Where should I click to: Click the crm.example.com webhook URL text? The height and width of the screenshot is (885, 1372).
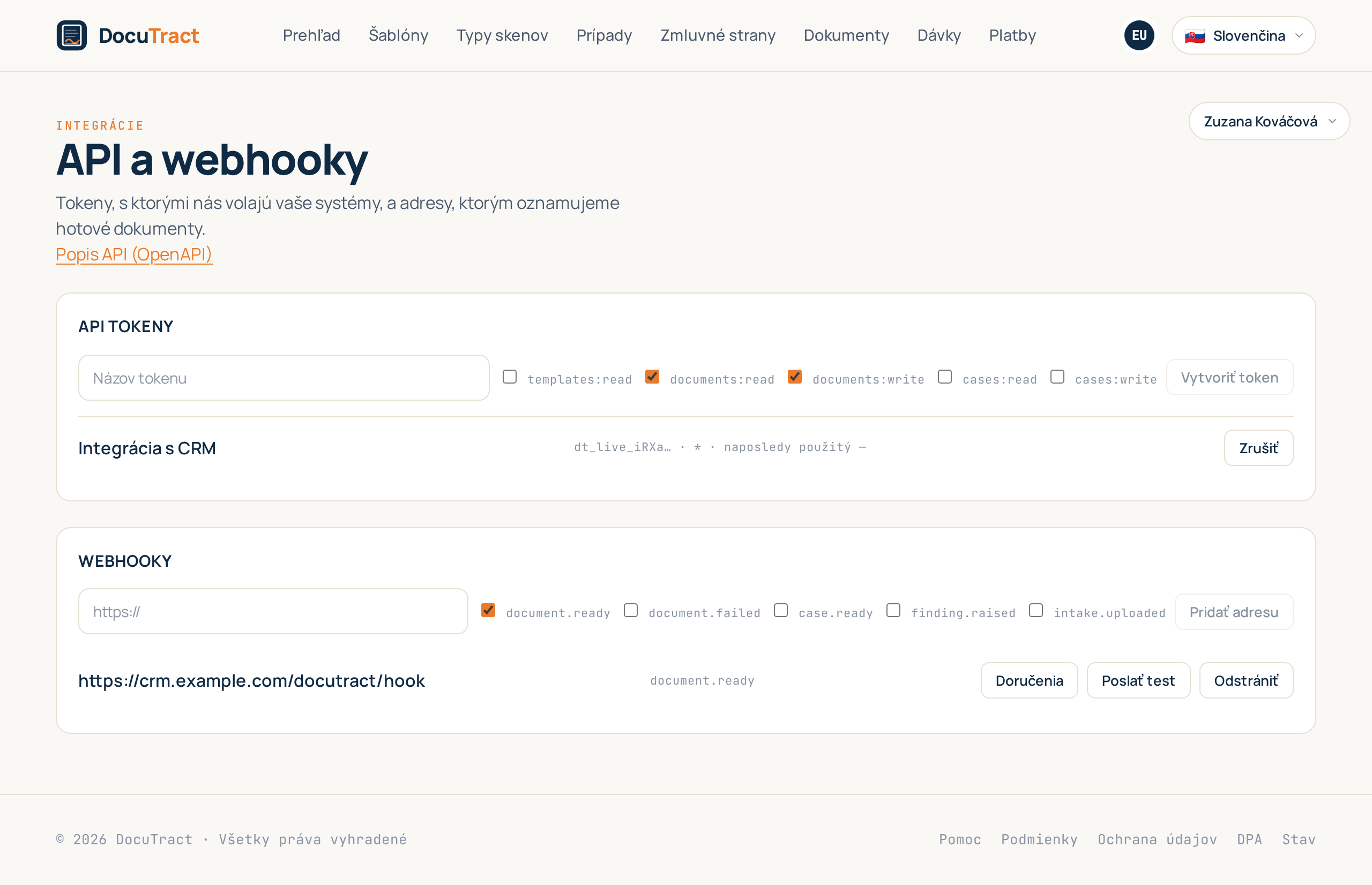[251, 680]
